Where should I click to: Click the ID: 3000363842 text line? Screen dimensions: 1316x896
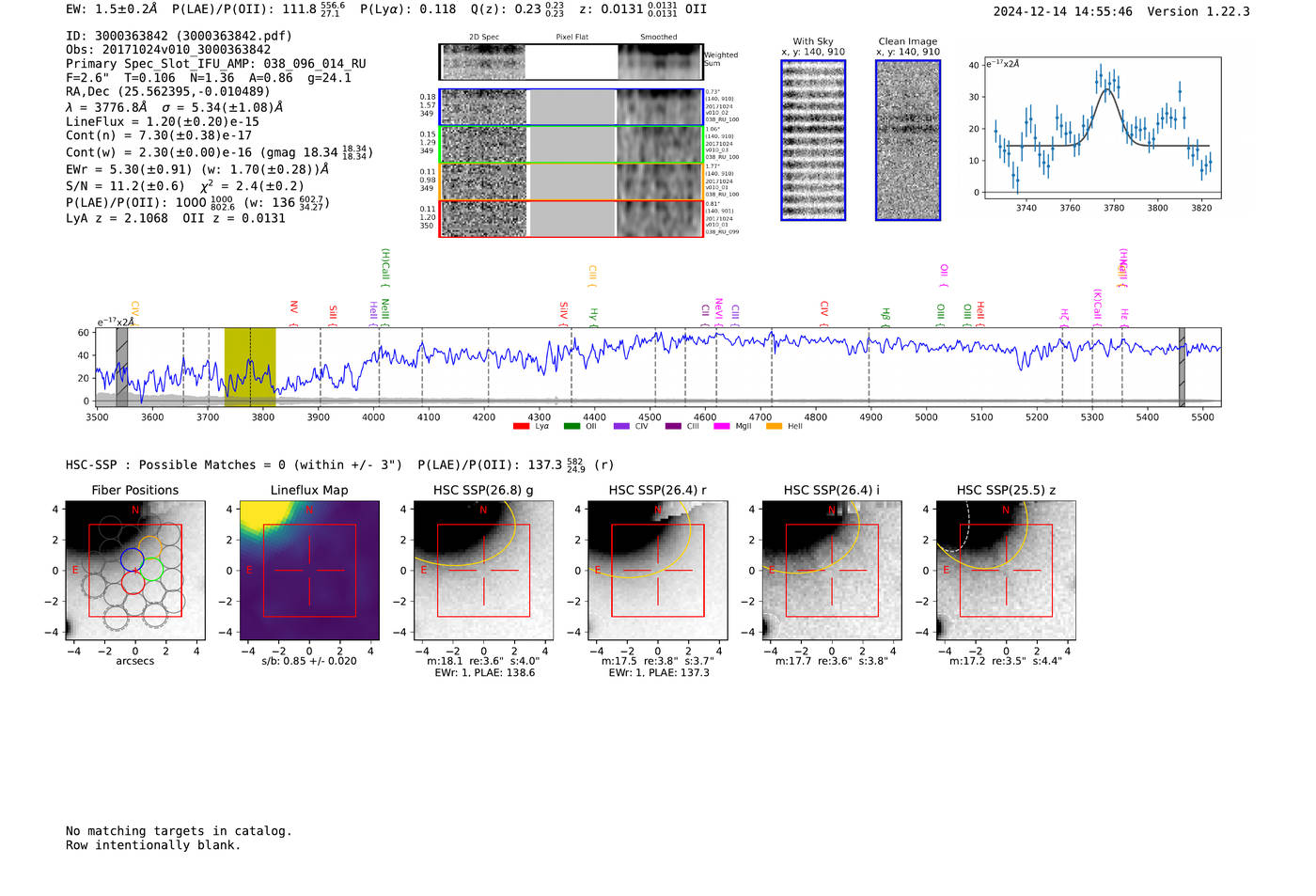[179, 36]
